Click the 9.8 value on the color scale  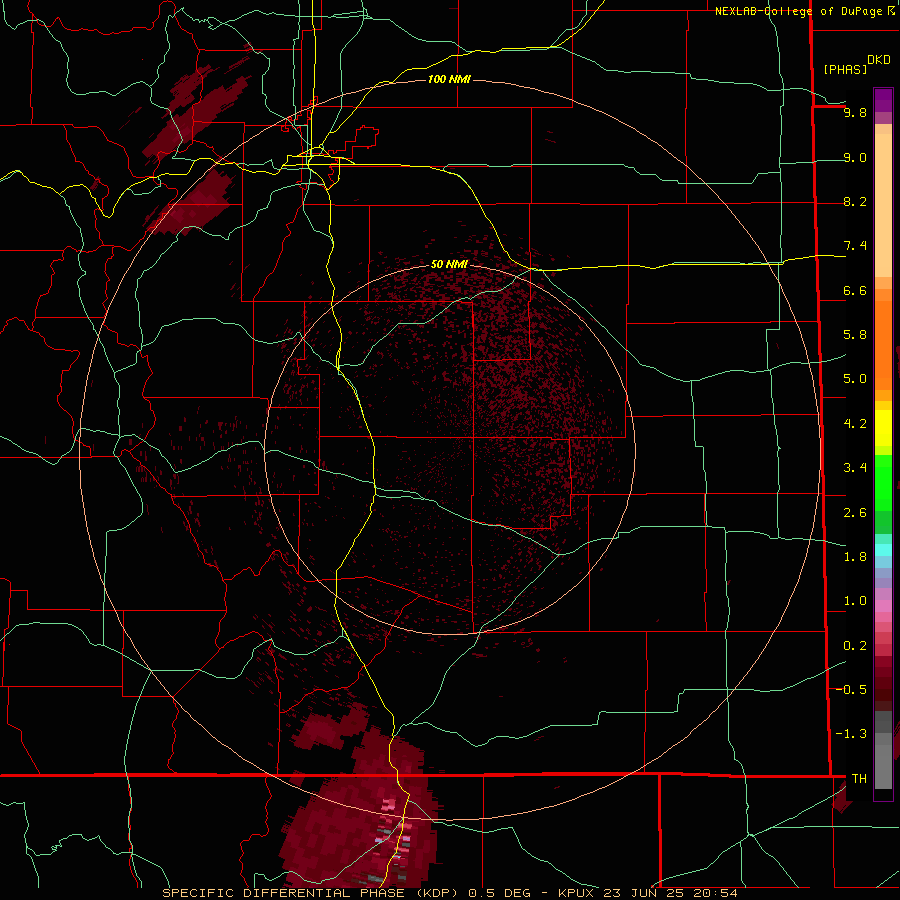tap(855, 112)
